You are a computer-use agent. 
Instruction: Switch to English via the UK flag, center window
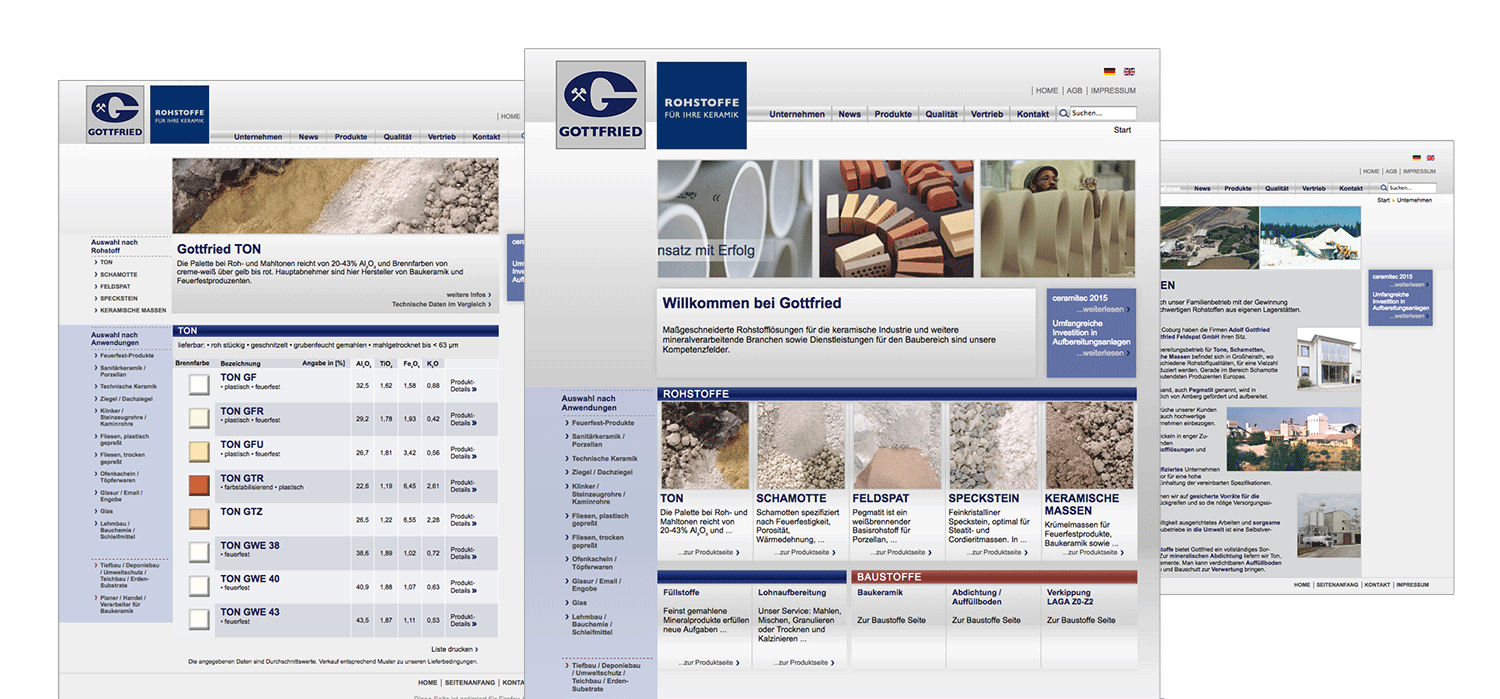tap(1129, 72)
